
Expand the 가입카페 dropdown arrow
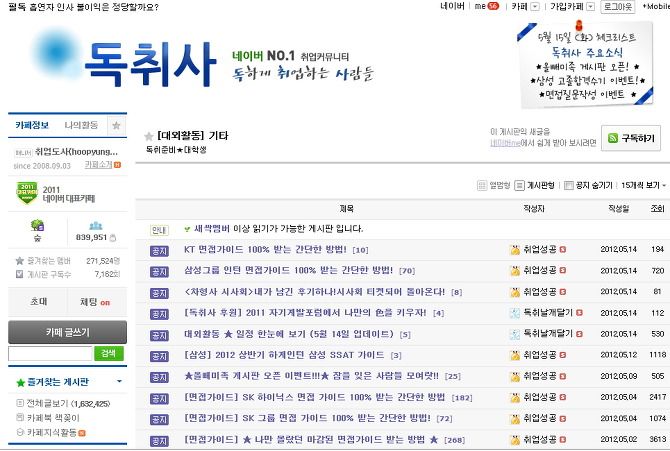tap(590, 6)
